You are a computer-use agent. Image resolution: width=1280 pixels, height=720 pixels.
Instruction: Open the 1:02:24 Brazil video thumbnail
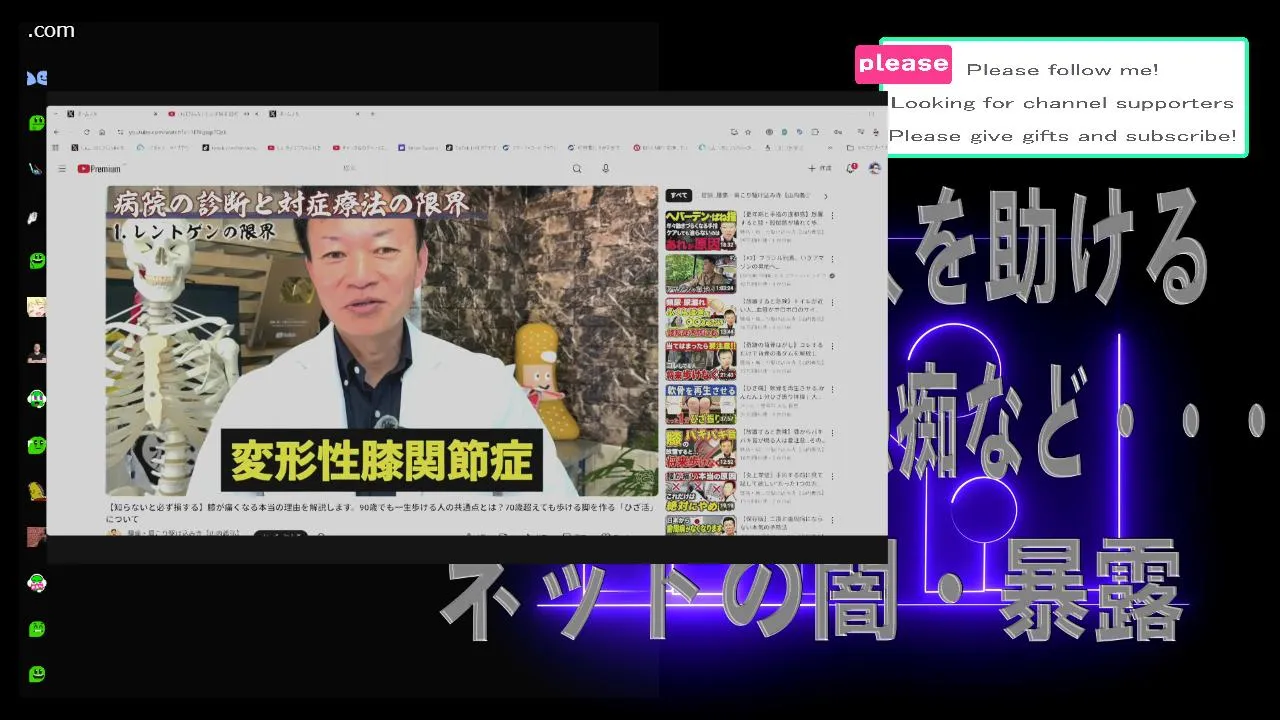coord(700,273)
